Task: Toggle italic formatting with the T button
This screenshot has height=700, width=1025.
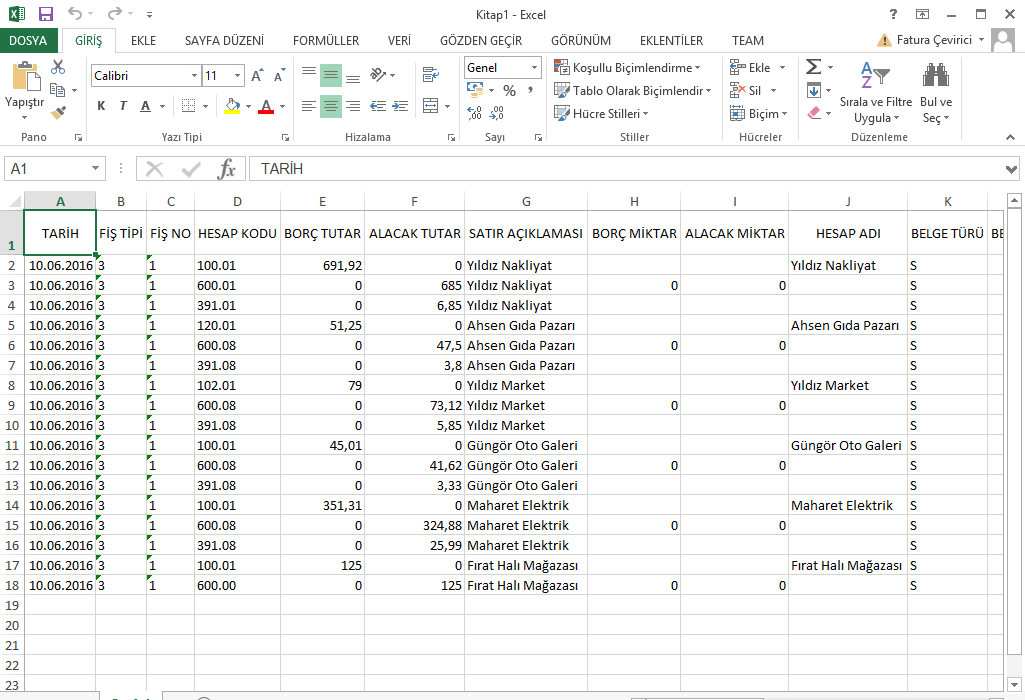Action: [x=123, y=106]
